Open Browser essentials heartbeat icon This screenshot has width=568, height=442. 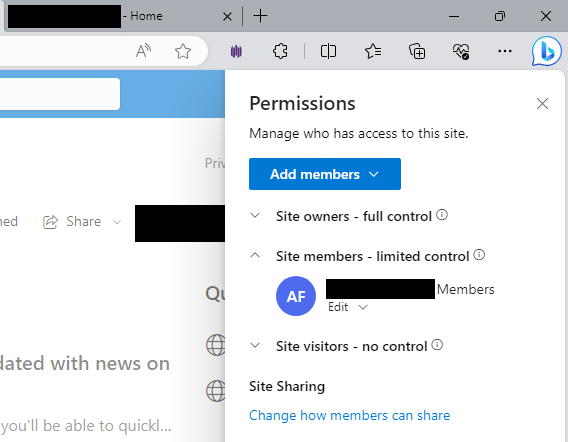[x=461, y=51]
